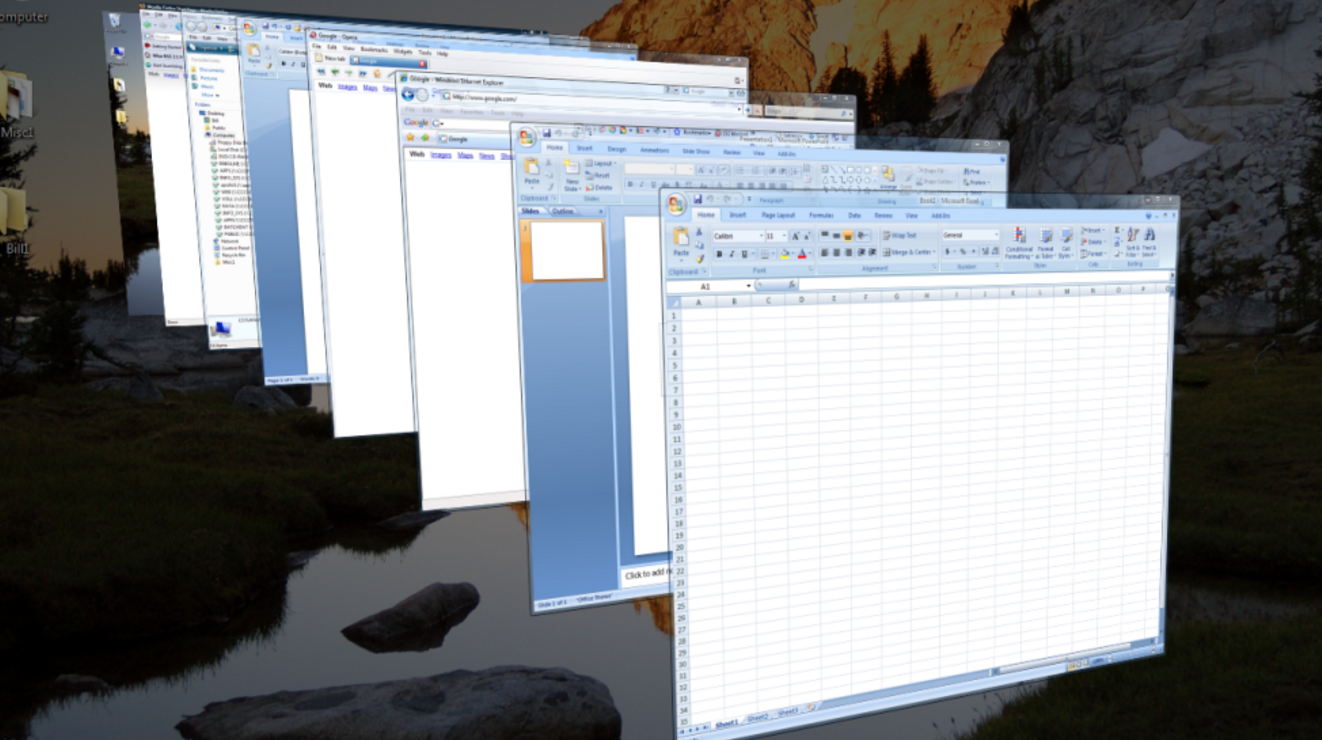Open the Animations tab in PowerPoint
This screenshot has width=1322, height=740.
[655, 150]
